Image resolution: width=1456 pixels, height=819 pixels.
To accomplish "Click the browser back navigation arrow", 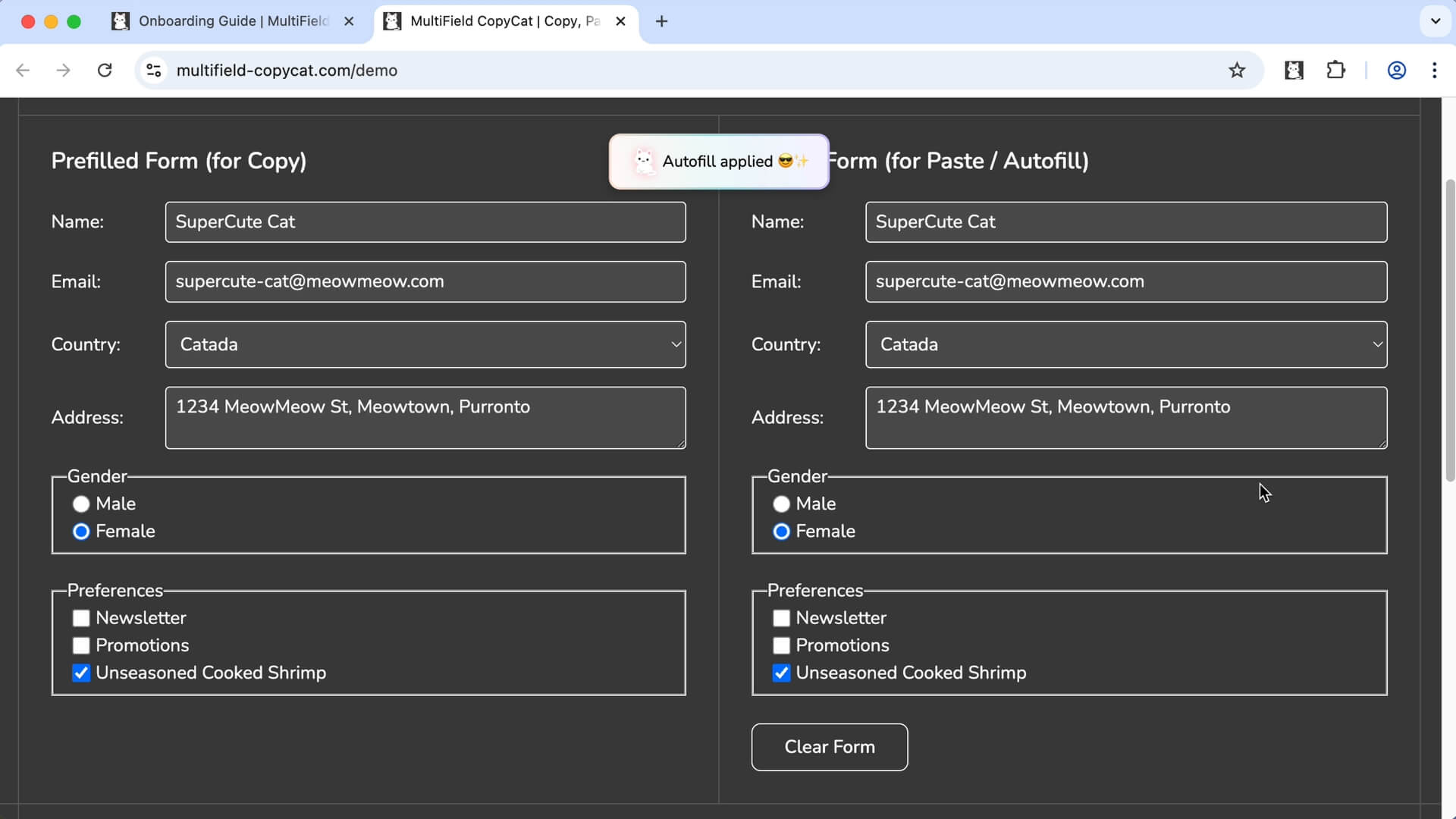I will click(x=23, y=70).
